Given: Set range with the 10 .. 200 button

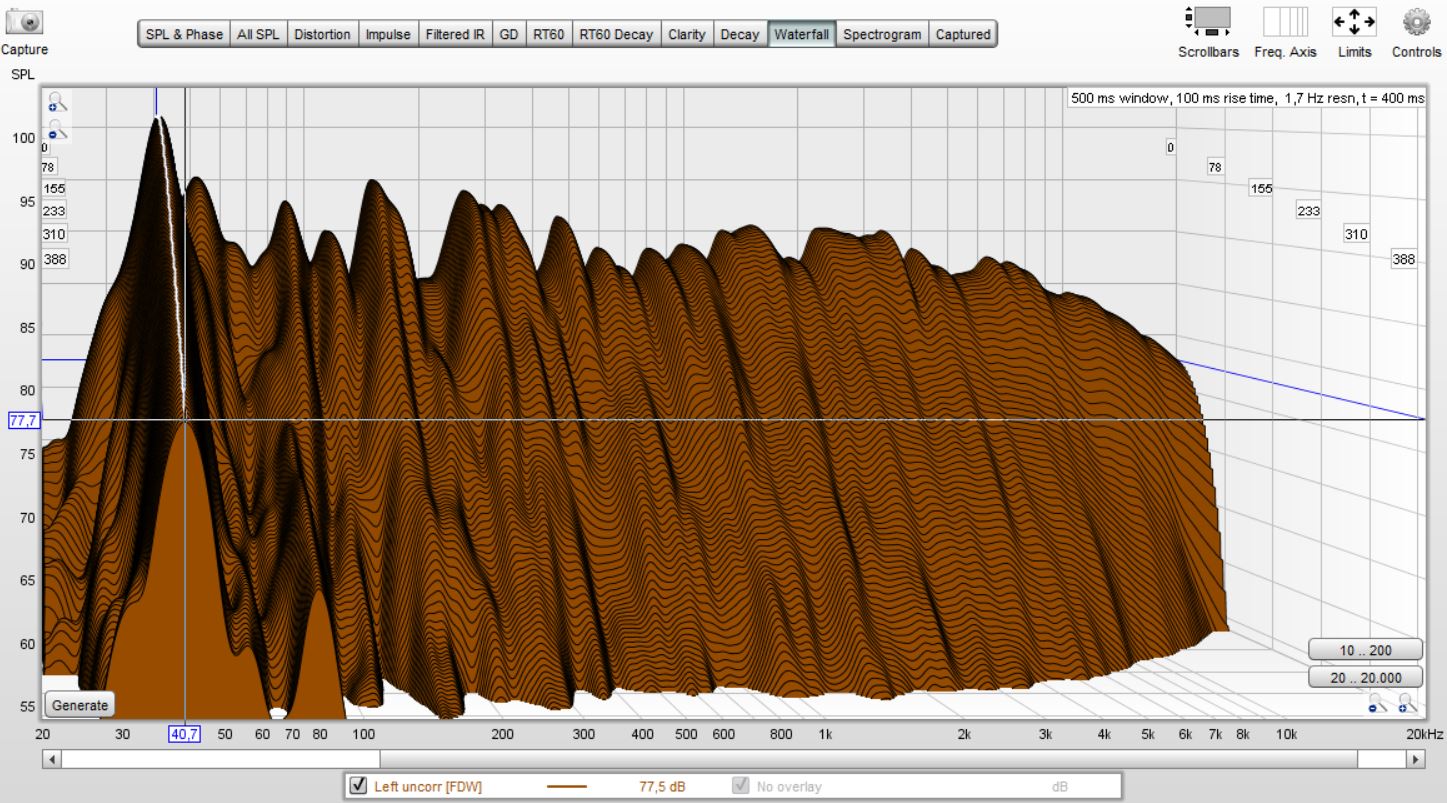Looking at the screenshot, I should coord(1365,650).
